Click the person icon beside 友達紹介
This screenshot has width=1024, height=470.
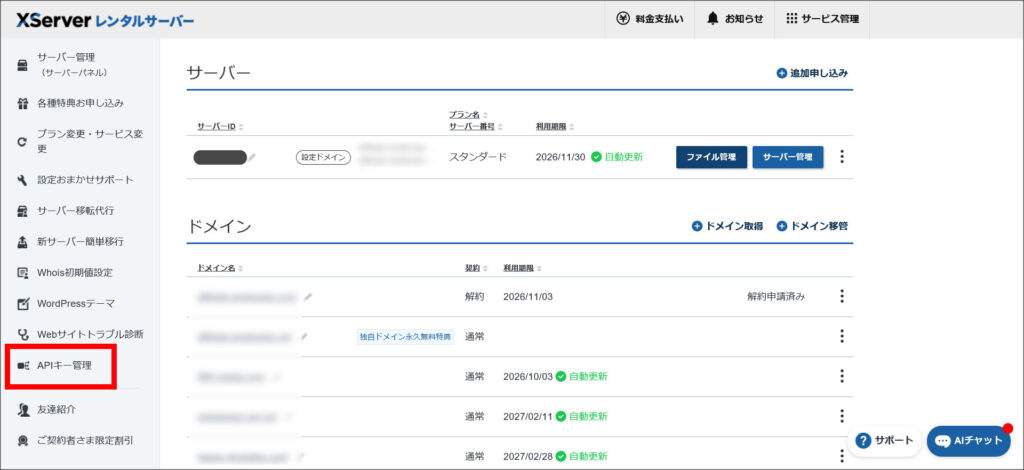23,410
